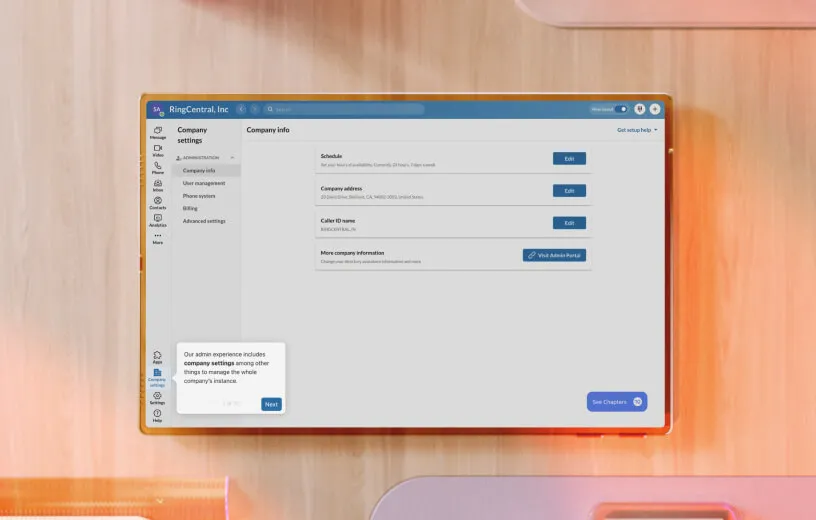
Task: Click the More company information title
Action: (352, 252)
